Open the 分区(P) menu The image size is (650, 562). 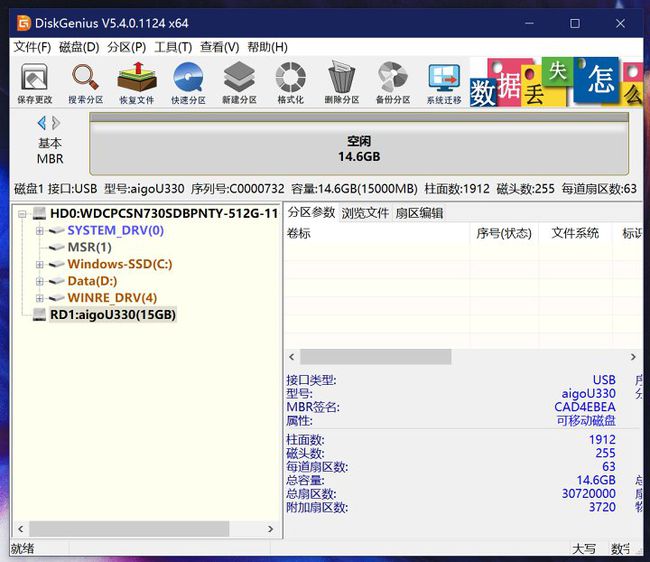[126, 47]
